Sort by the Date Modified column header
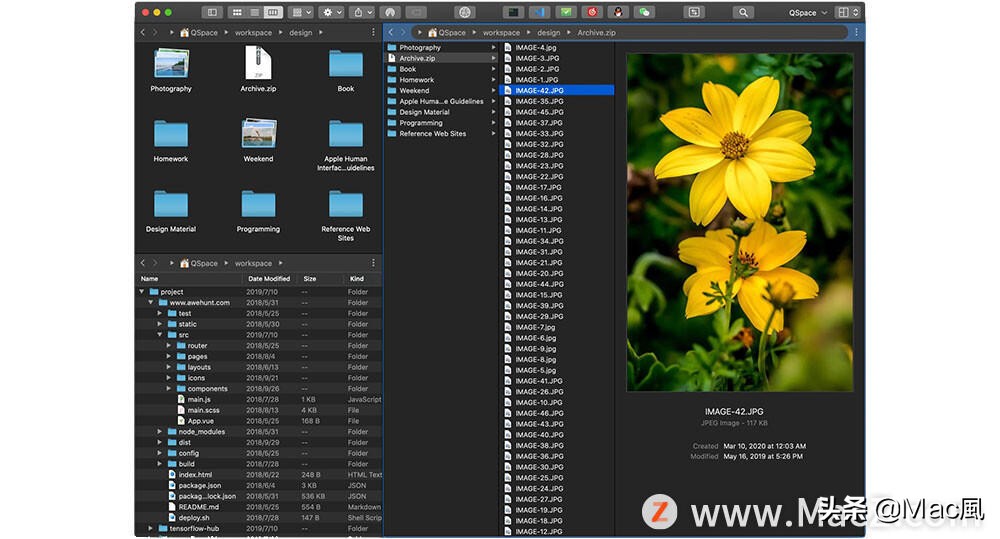This screenshot has height=539, width=1000. (x=269, y=279)
